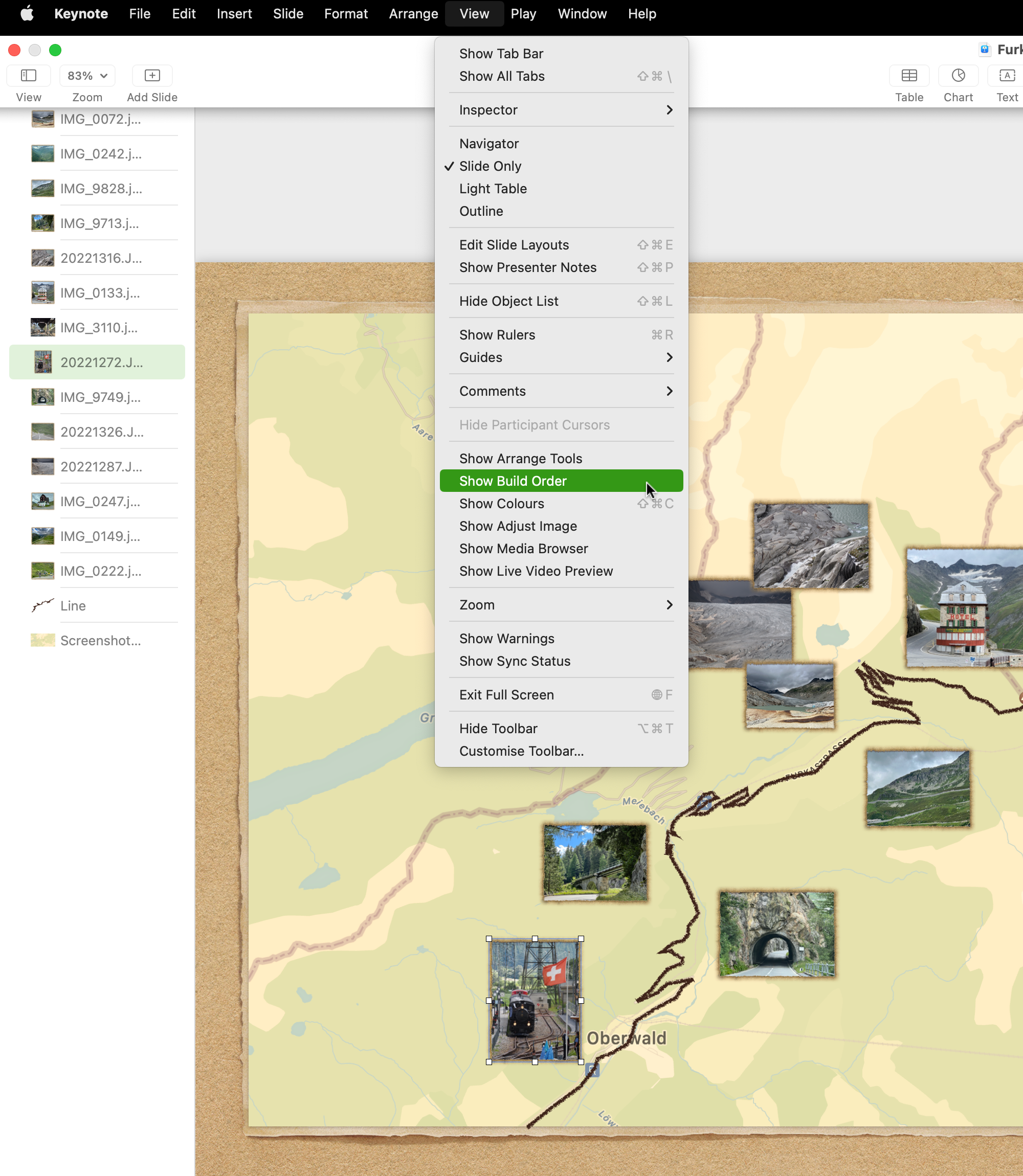Choose Show Media Browser
This screenshot has width=1023, height=1176.
click(x=561, y=549)
